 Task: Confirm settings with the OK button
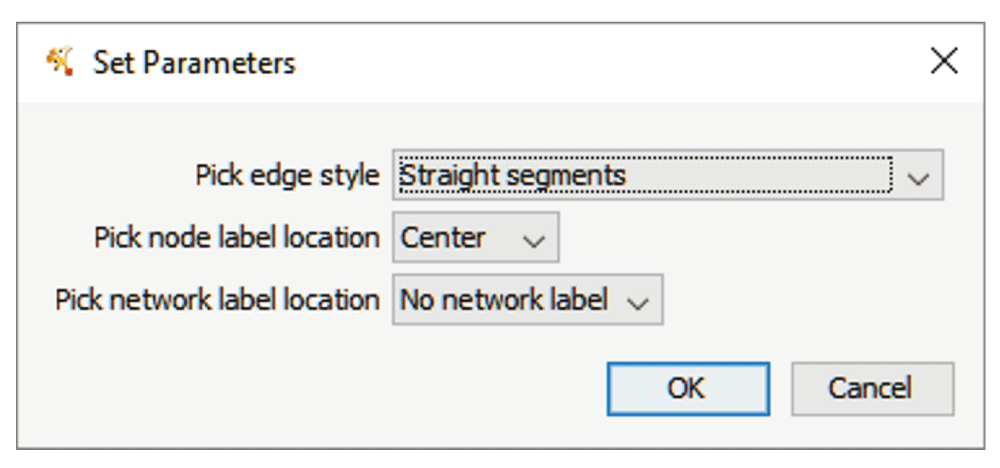688,389
